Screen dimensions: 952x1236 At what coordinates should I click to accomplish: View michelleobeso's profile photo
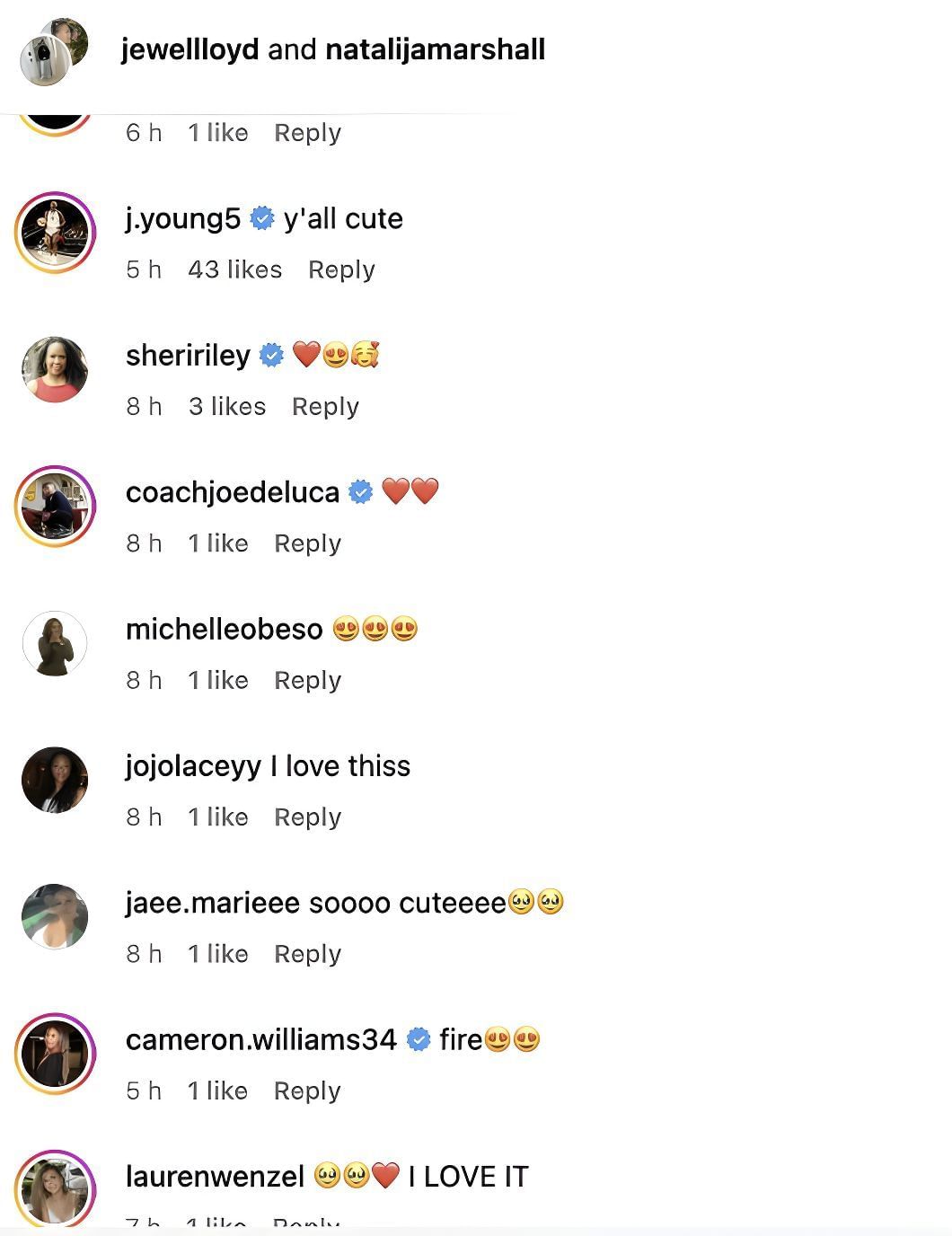(55, 643)
